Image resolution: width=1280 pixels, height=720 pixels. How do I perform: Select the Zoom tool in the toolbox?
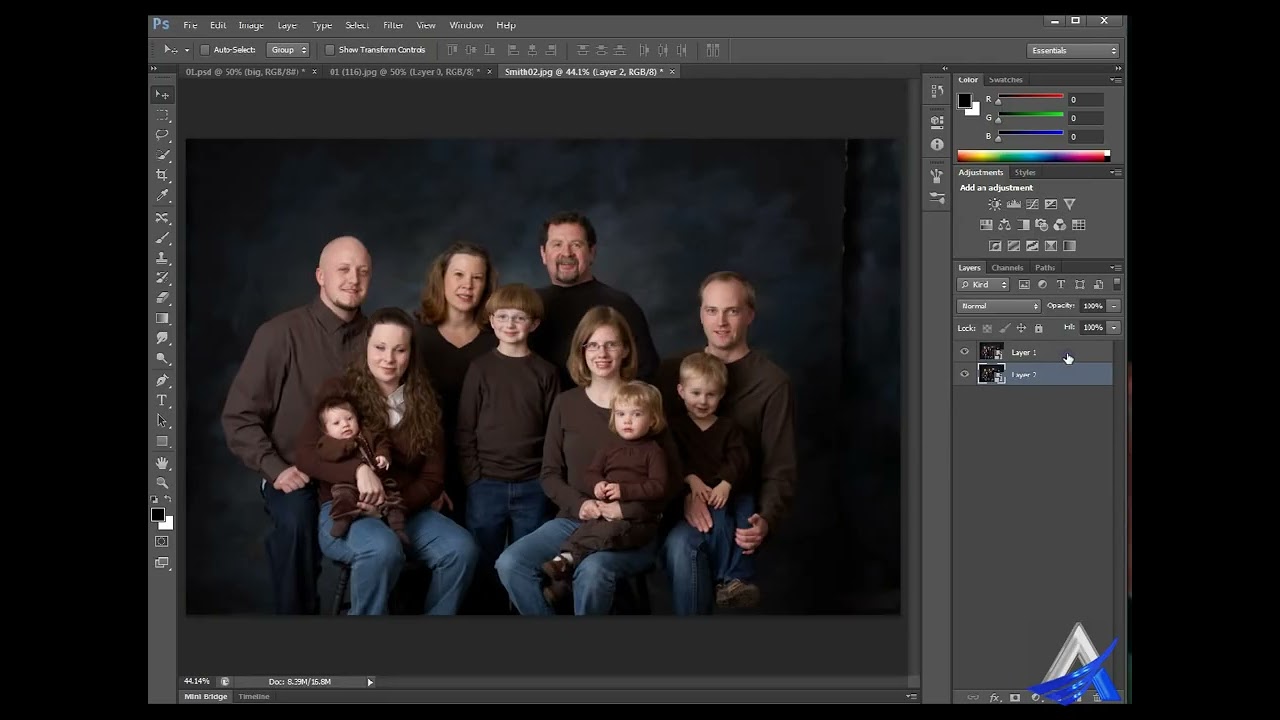click(x=162, y=483)
